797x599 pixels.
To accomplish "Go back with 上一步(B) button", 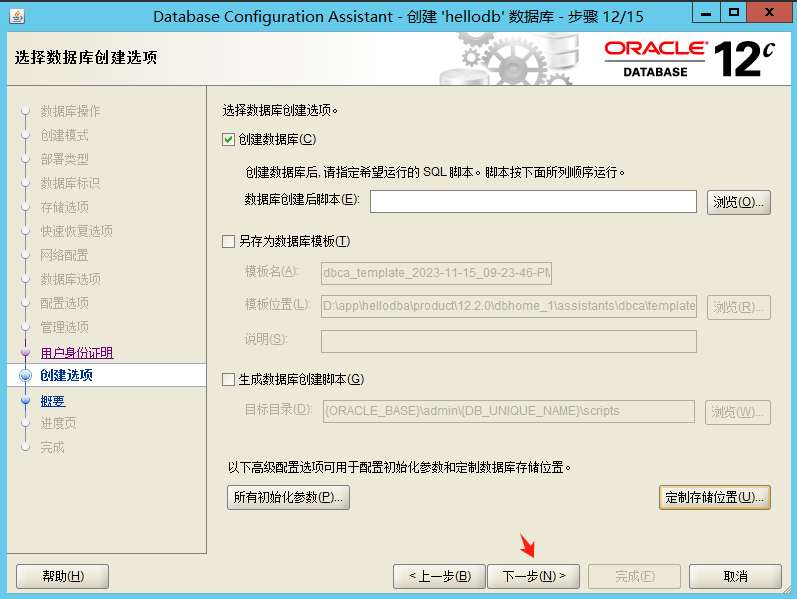I will 440,576.
